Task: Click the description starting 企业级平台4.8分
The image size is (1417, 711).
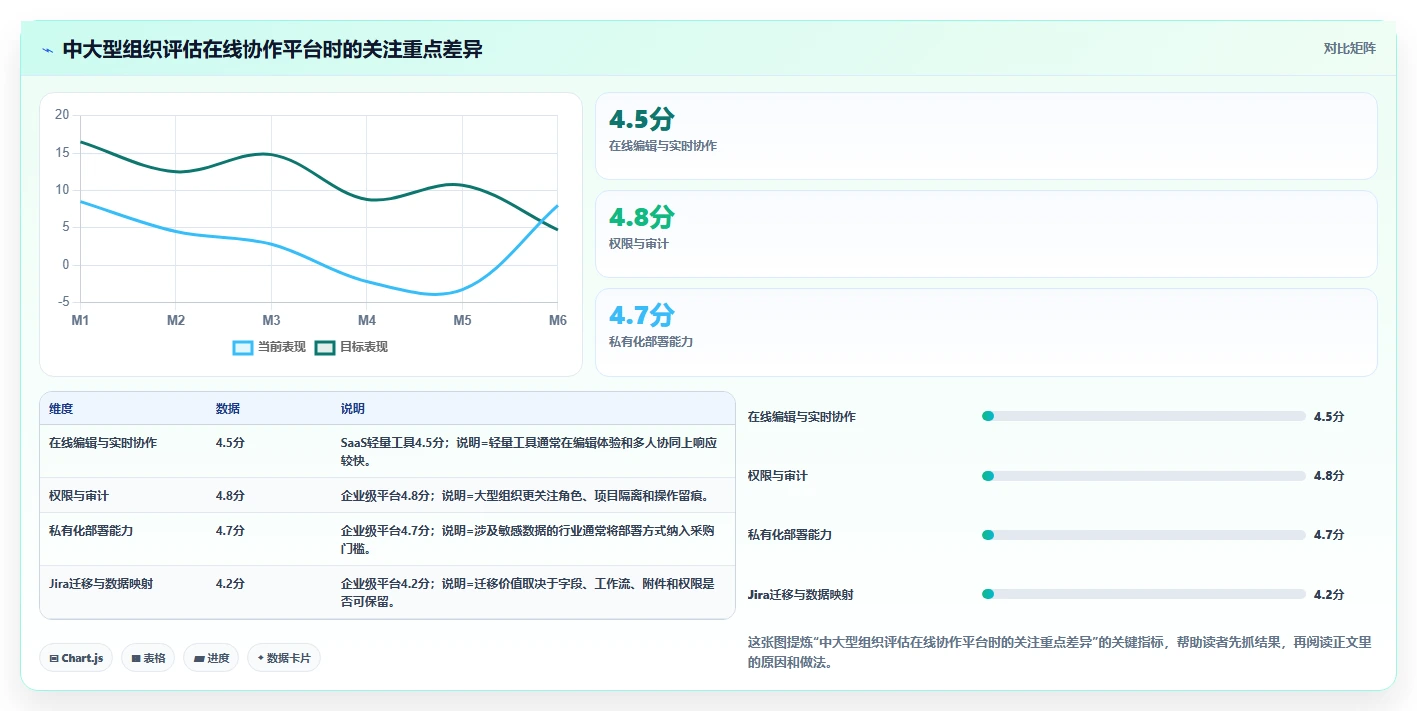Action: pyautogui.click(x=525, y=495)
